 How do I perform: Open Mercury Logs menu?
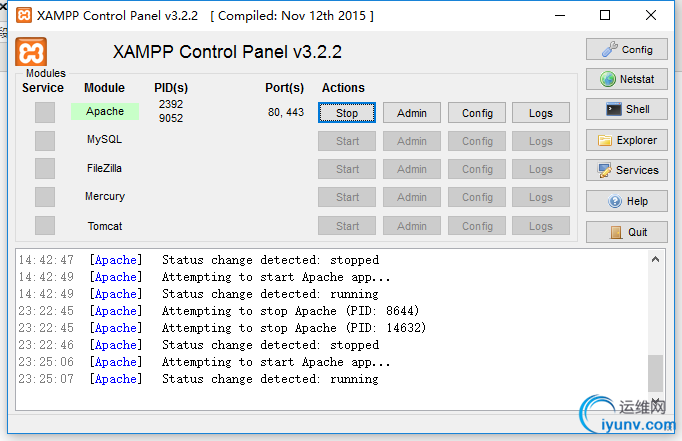click(541, 197)
